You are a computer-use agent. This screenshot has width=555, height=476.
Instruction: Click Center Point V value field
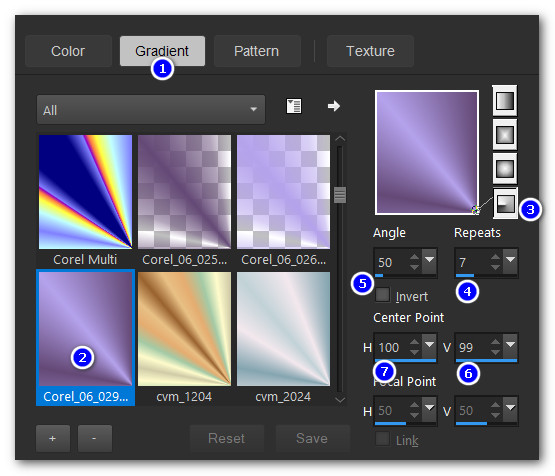(473, 347)
